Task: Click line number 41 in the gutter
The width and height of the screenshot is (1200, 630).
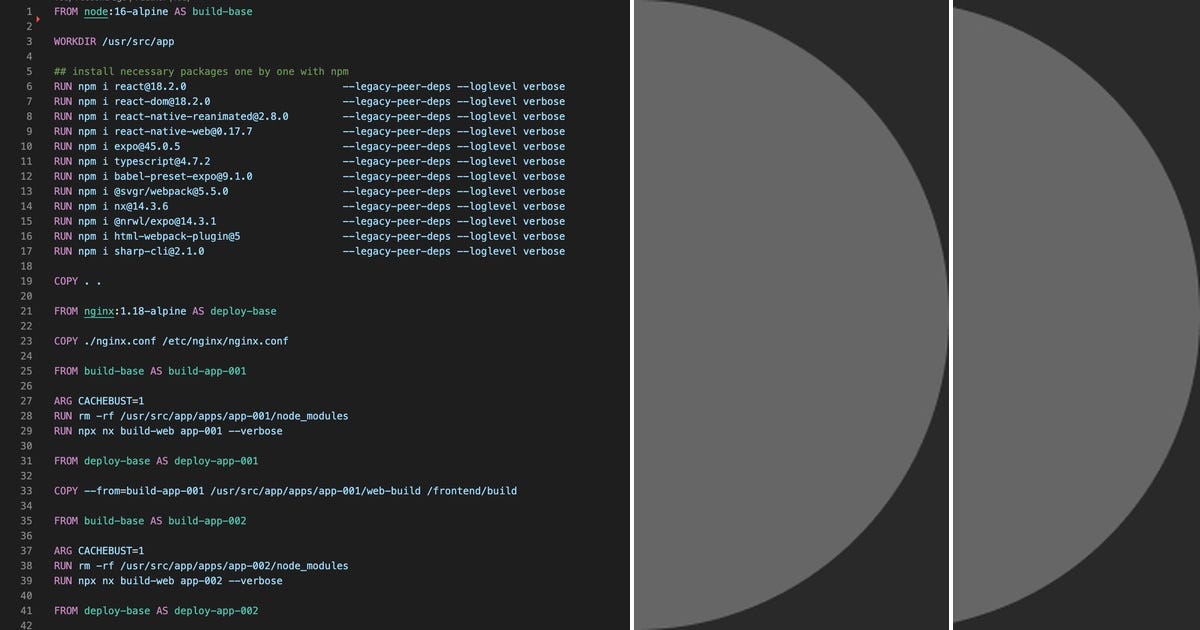Action: point(27,612)
